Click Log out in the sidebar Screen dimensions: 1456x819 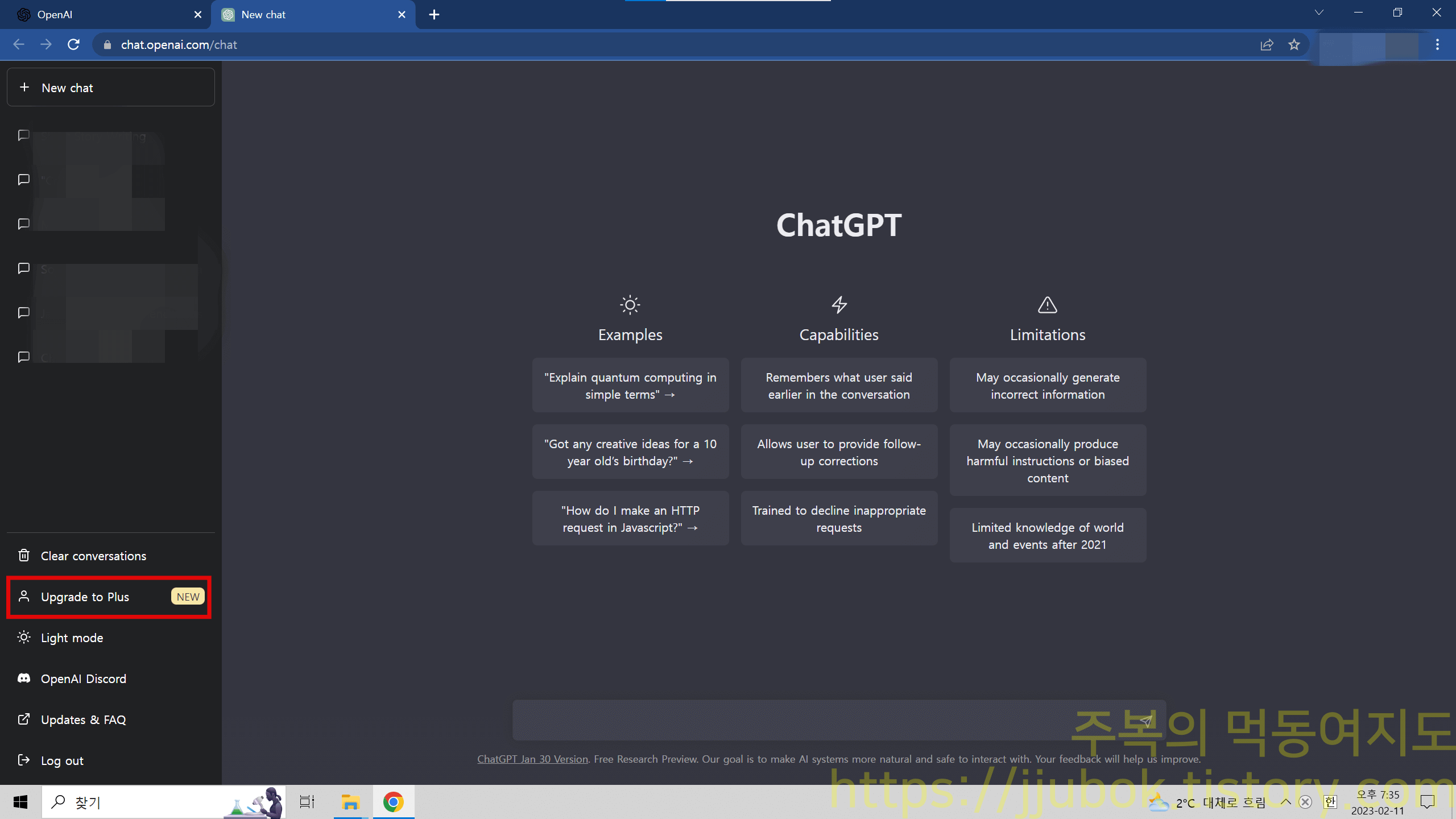point(62,760)
